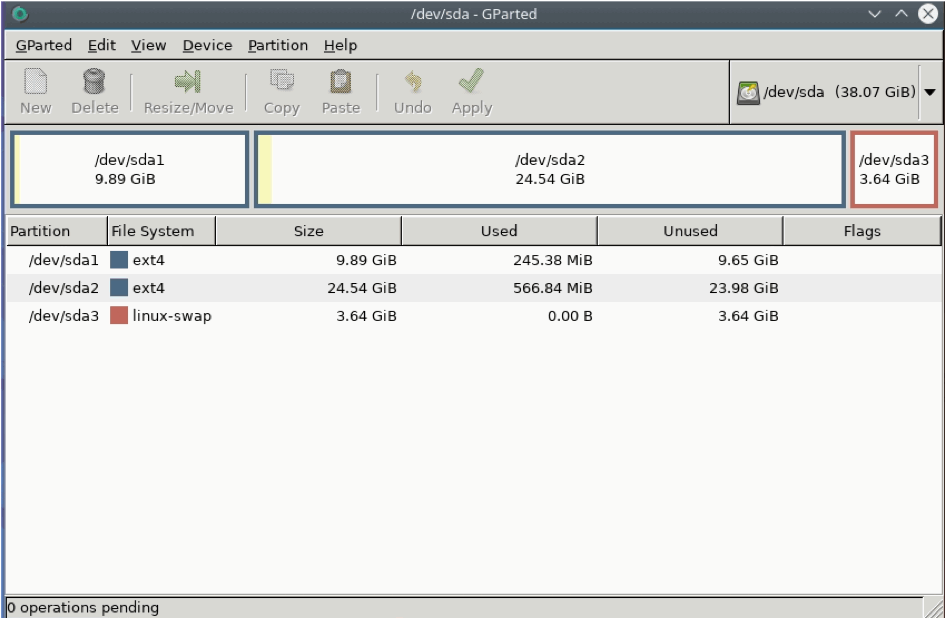The width and height of the screenshot is (945, 618).
Task: Sort by the Partition column header
Action: (x=57, y=231)
